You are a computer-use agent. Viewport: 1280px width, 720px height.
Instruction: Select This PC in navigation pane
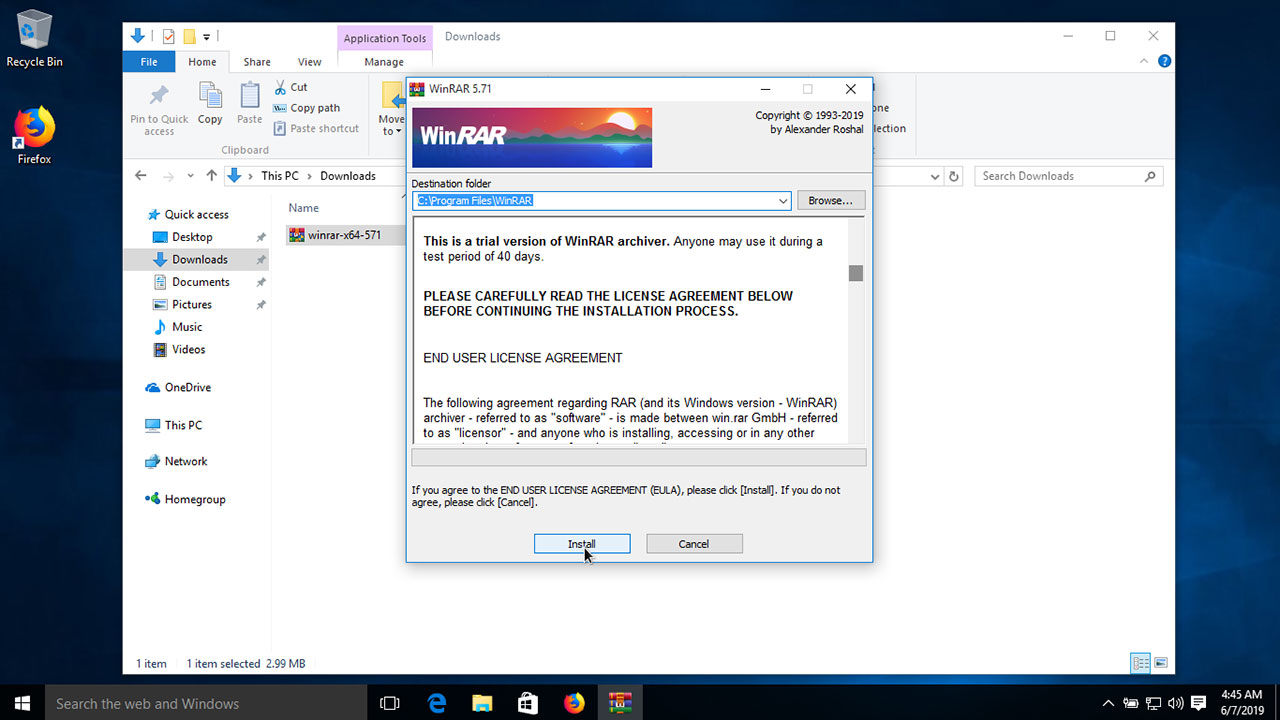point(183,425)
